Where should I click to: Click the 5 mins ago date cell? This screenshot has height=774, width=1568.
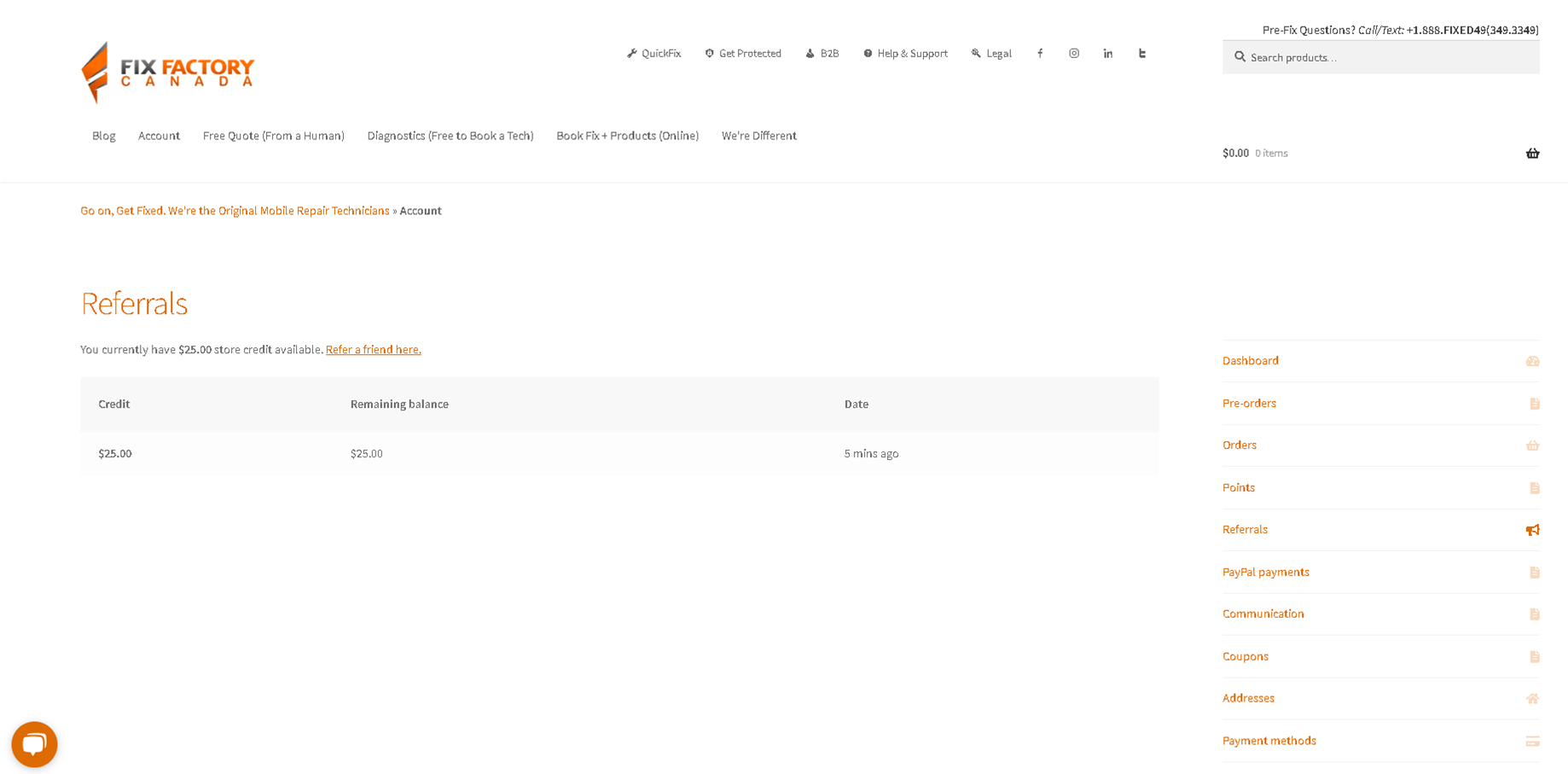[x=872, y=454]
